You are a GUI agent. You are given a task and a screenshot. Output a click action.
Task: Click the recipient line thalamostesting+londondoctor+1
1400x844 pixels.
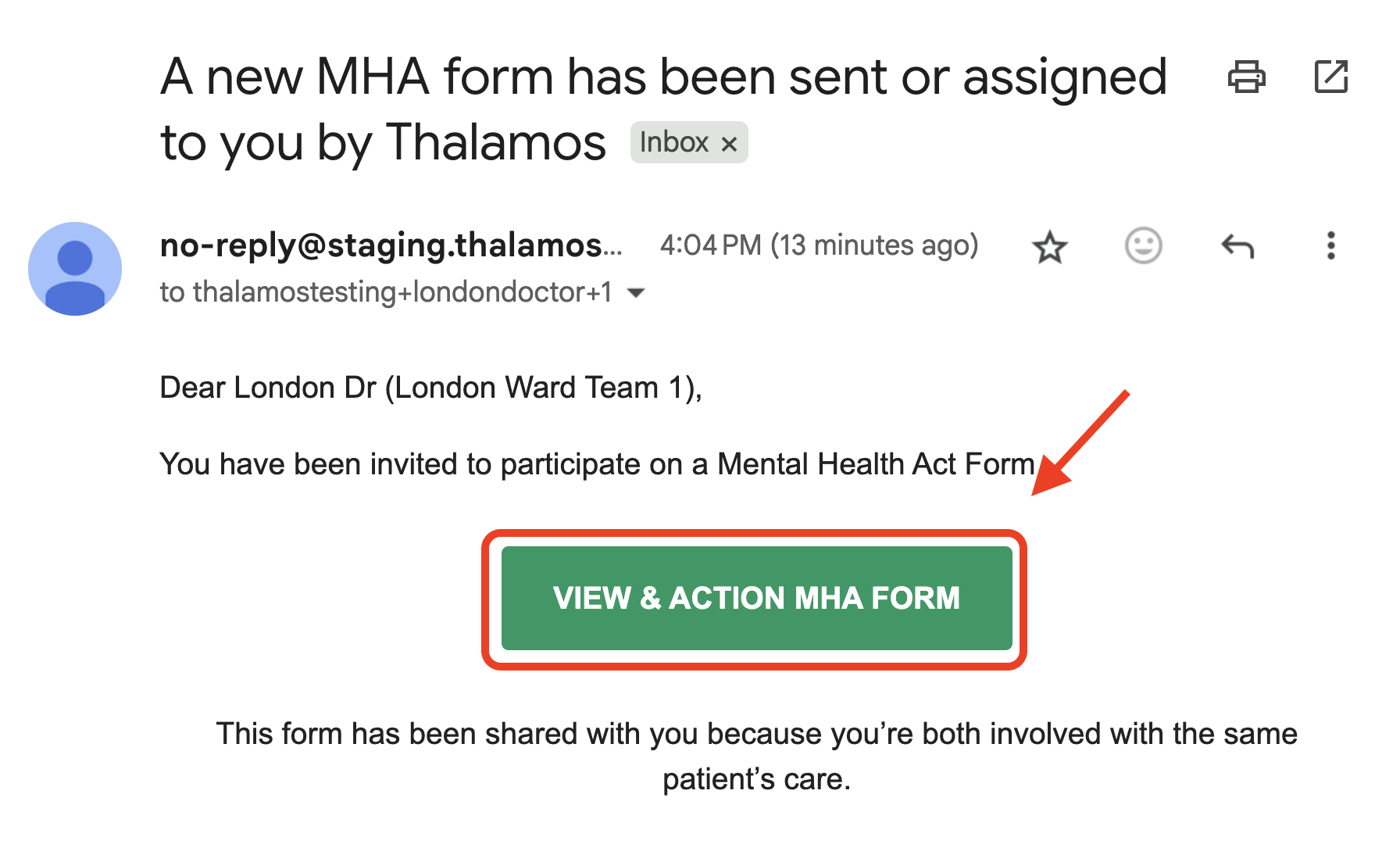coord(387,292)
